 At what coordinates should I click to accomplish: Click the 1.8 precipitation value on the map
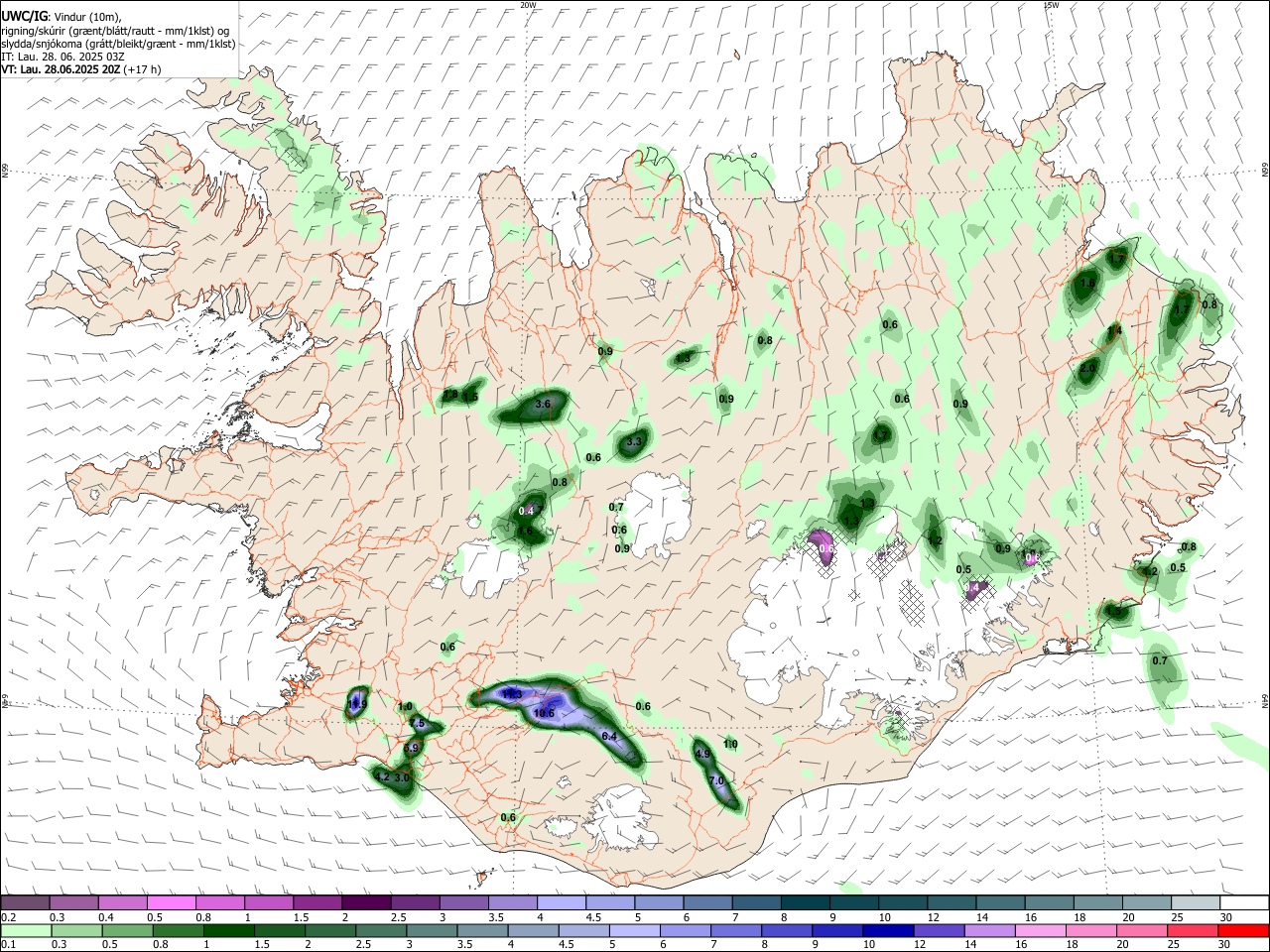450,395
